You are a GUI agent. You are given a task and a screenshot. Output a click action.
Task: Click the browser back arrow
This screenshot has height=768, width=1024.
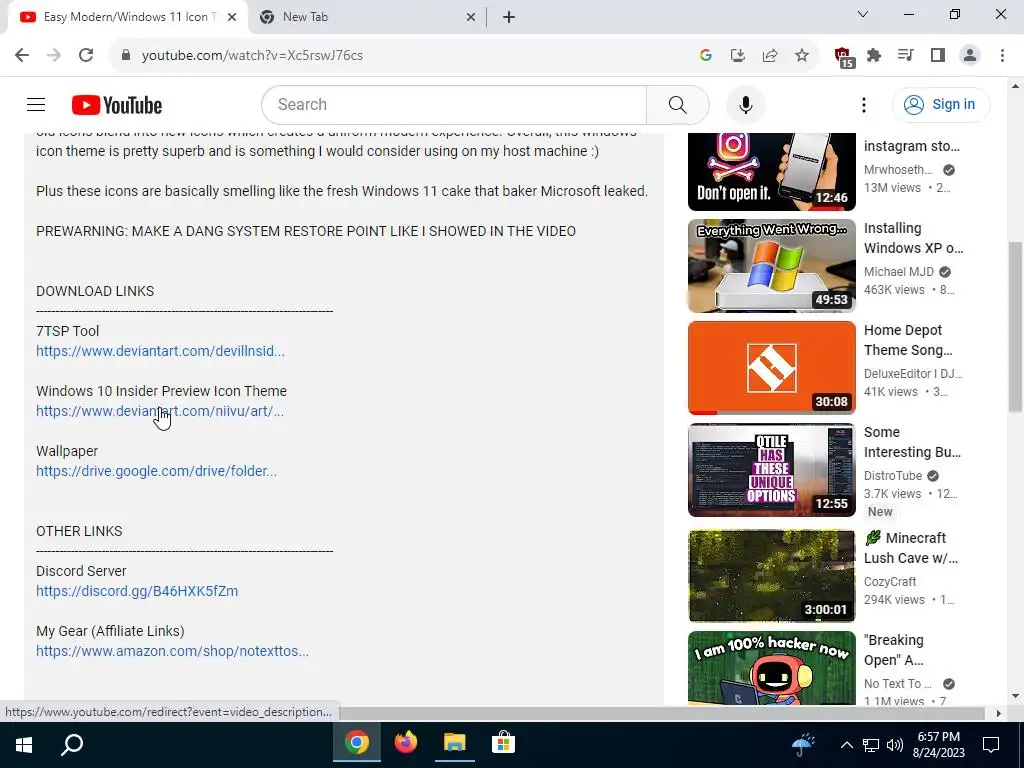tap(22, 55)
